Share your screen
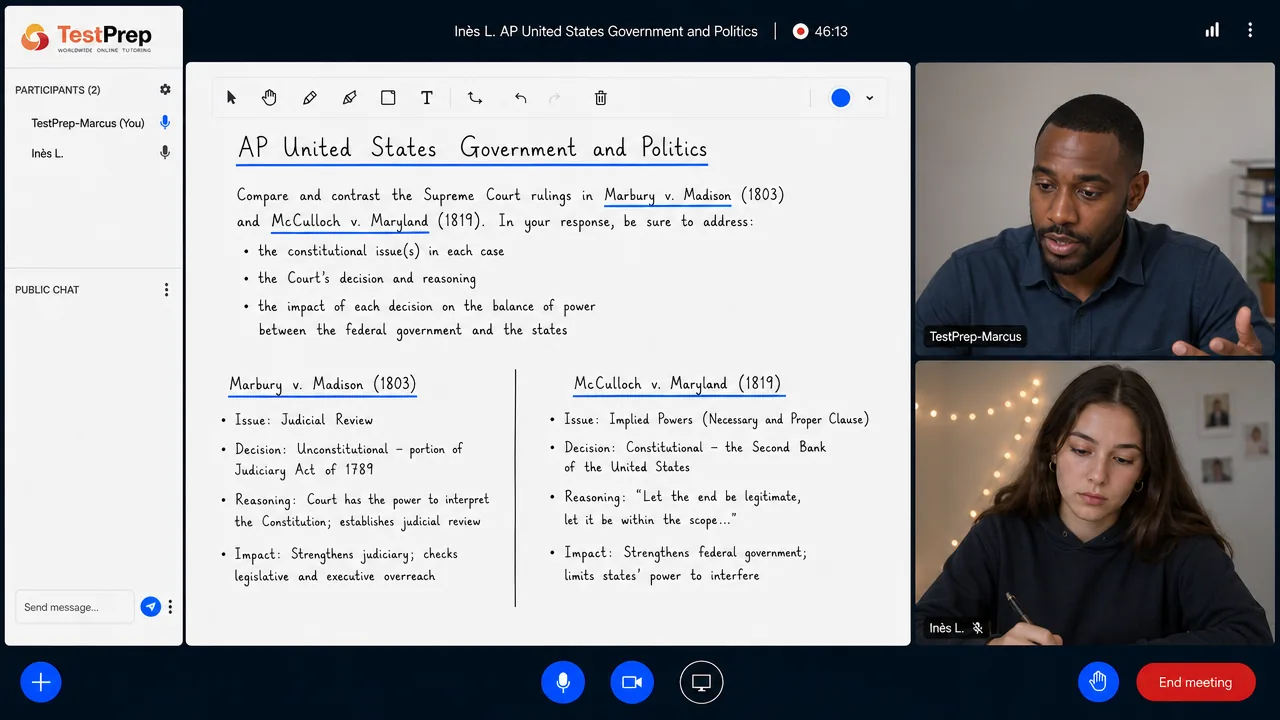 click(x=702, y=683)
